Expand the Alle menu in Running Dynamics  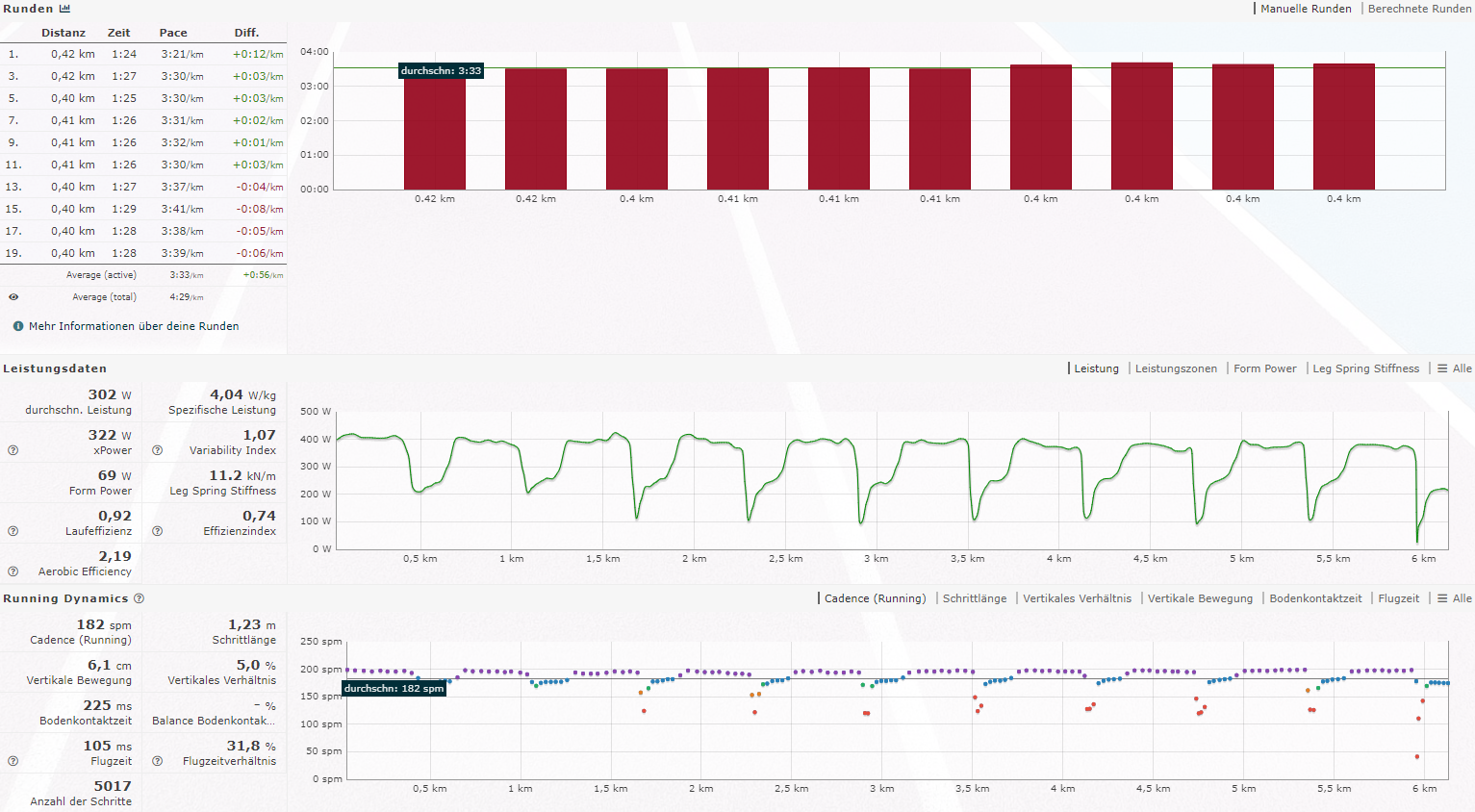(1455, 598)
